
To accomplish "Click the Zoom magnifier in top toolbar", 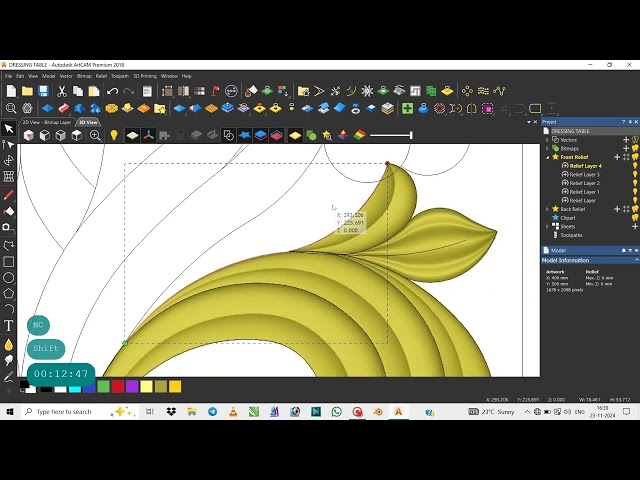I will [x=11, y=108].
